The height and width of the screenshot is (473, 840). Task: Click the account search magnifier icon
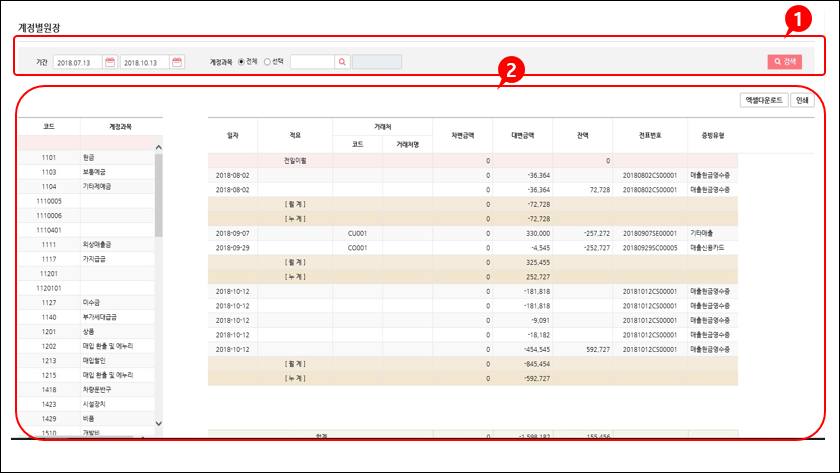[342, 62]
